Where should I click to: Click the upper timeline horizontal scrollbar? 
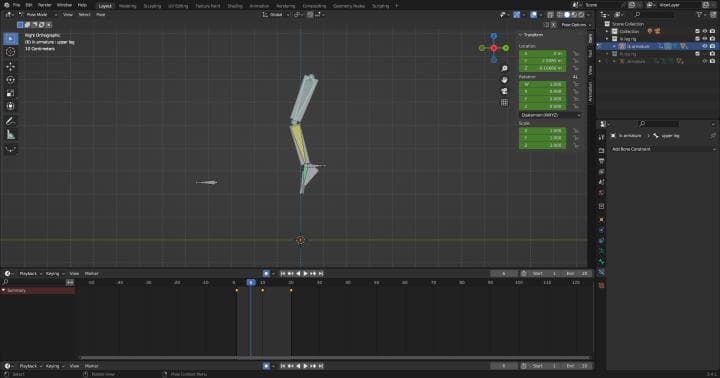coord(334,357)
